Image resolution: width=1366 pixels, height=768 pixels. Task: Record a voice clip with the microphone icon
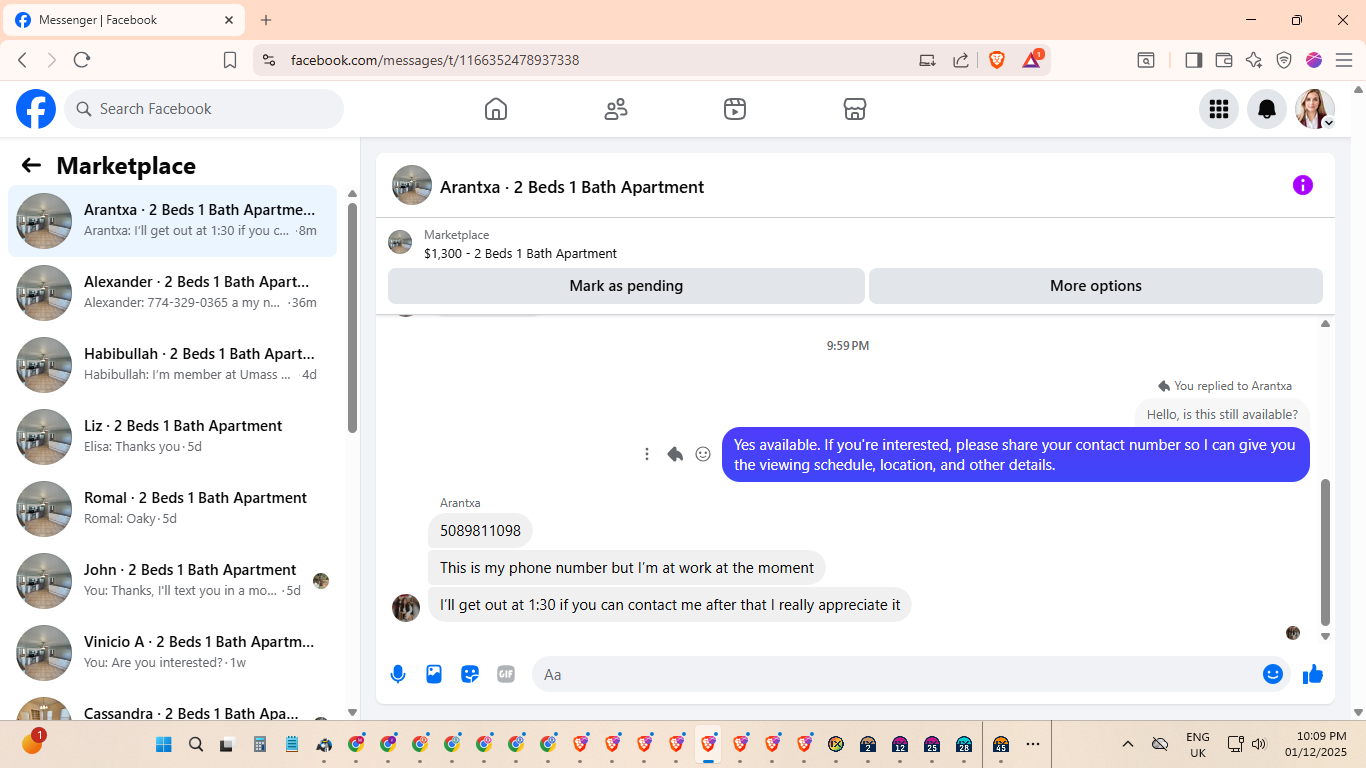pyautogui.click(x=398, y=674)
